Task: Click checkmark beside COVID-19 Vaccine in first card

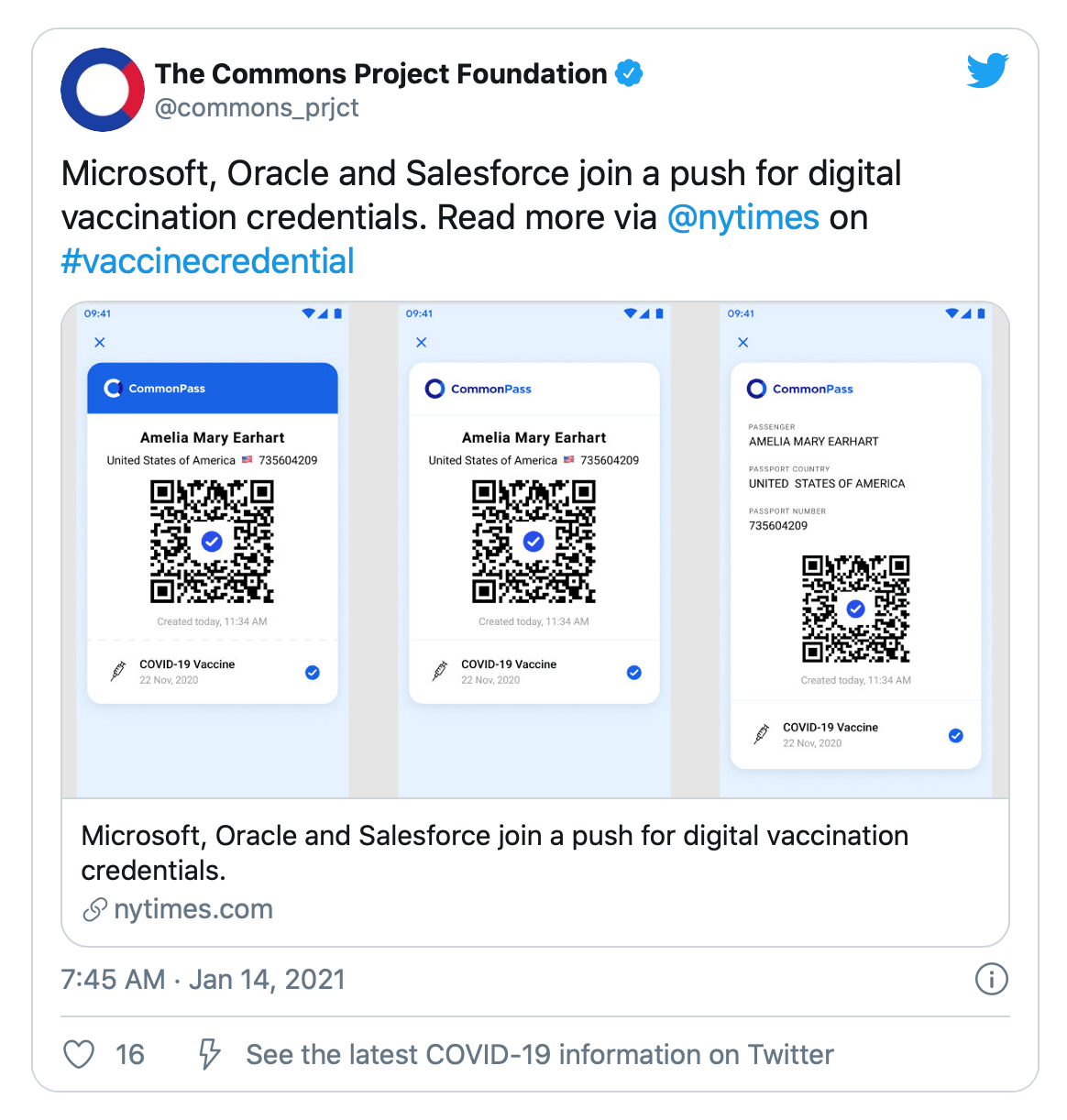Action: (x=313, y=672)
